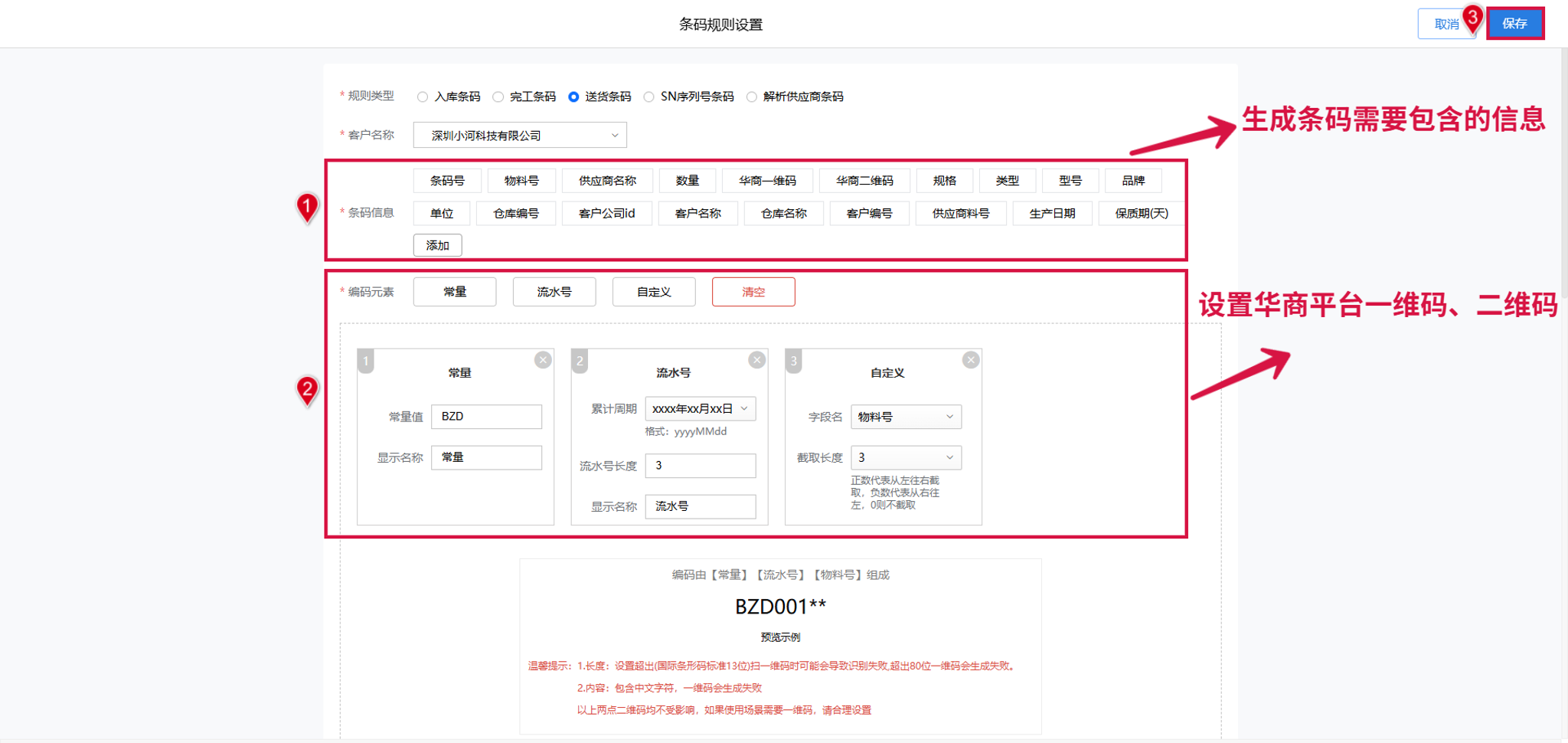
Task: Click the 清空 button
Action: tap(753, 292)
